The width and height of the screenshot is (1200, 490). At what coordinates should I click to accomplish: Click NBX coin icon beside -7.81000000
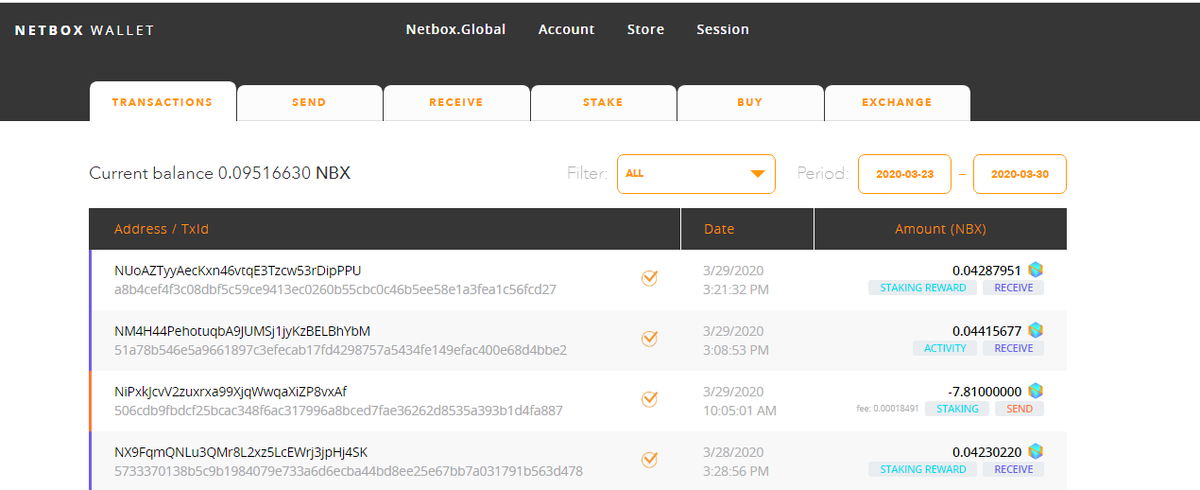tap(1036, 391)
